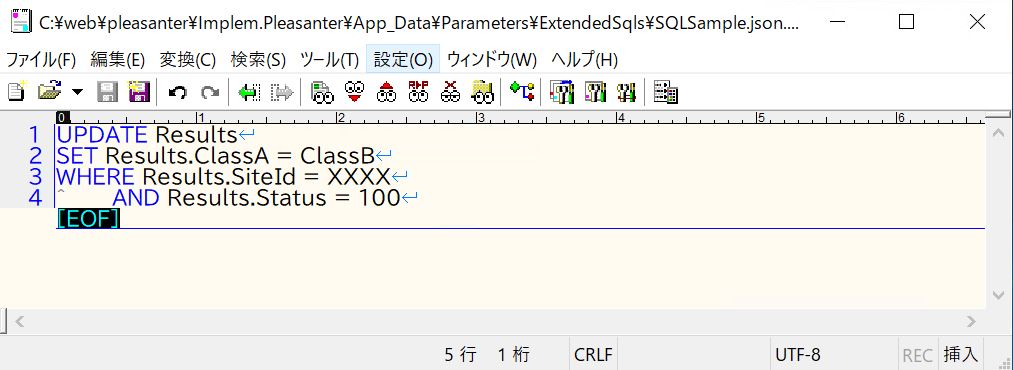
Task: Open the 検索(S) menu
Action: click(258, 59)
